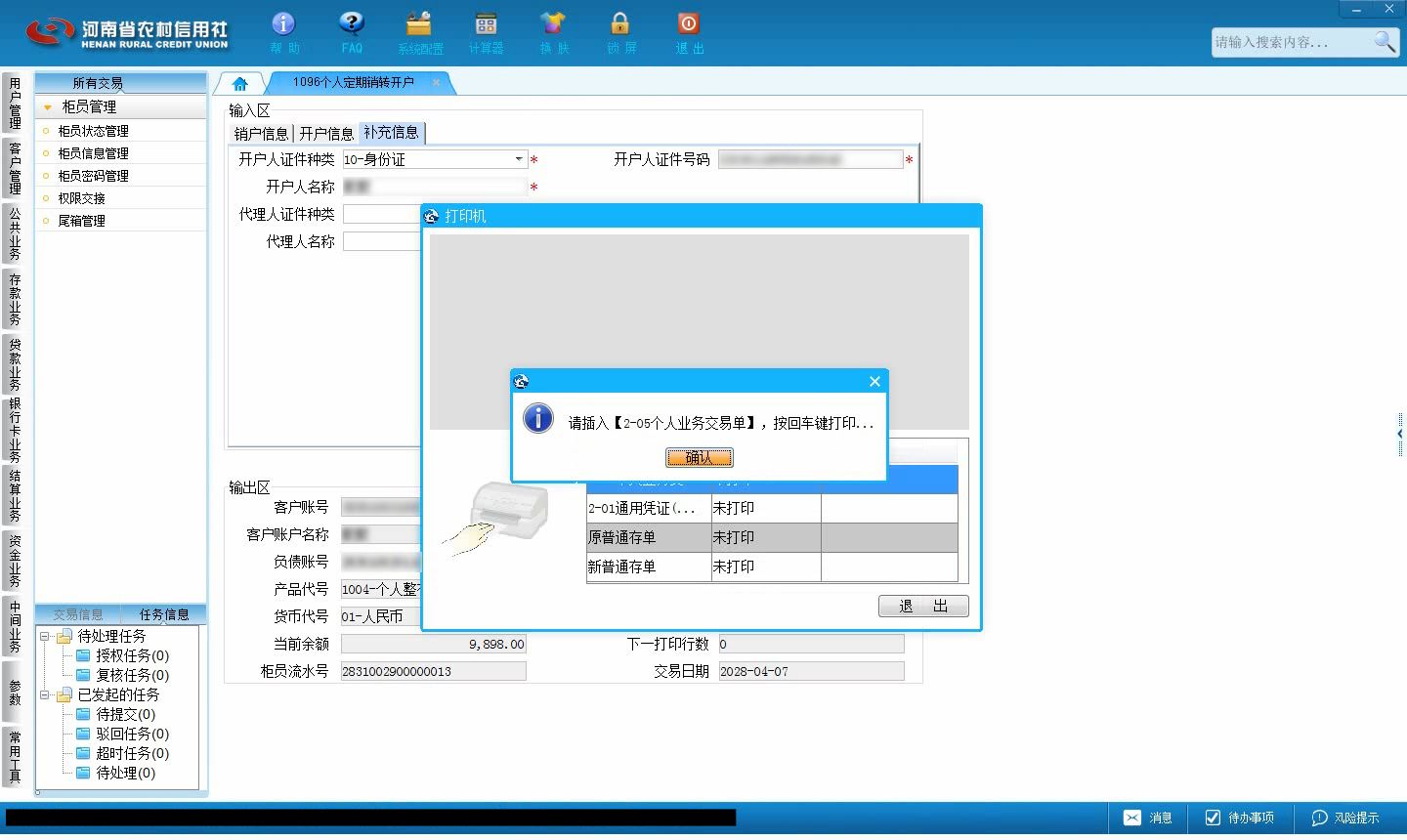Confirm the print prompt with 确认
This screenshot has width=1407, height=840.
pos(700,457)
